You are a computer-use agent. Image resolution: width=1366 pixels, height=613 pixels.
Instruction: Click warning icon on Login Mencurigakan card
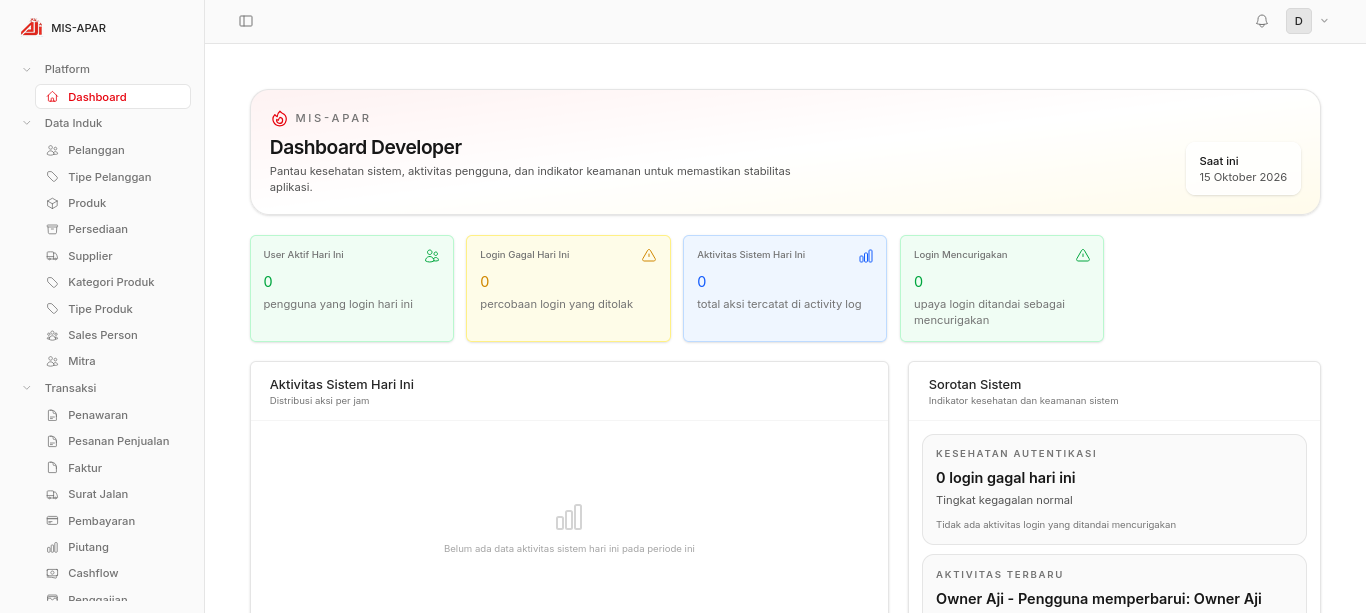[1083, 255]
